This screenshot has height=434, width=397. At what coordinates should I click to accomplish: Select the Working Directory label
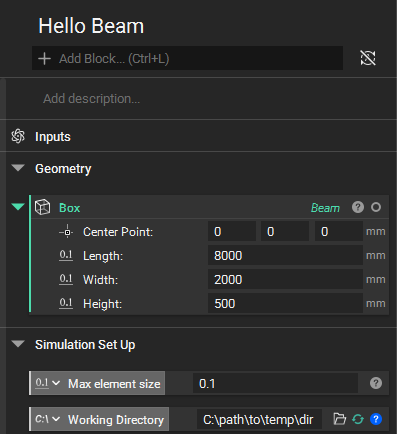tap(116, 420)
